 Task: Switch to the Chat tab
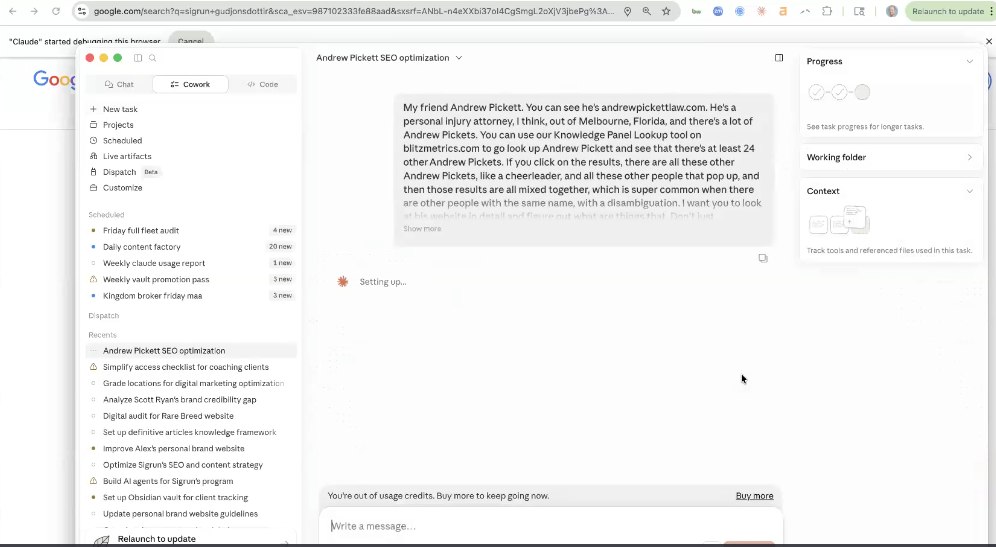point(119,84)
